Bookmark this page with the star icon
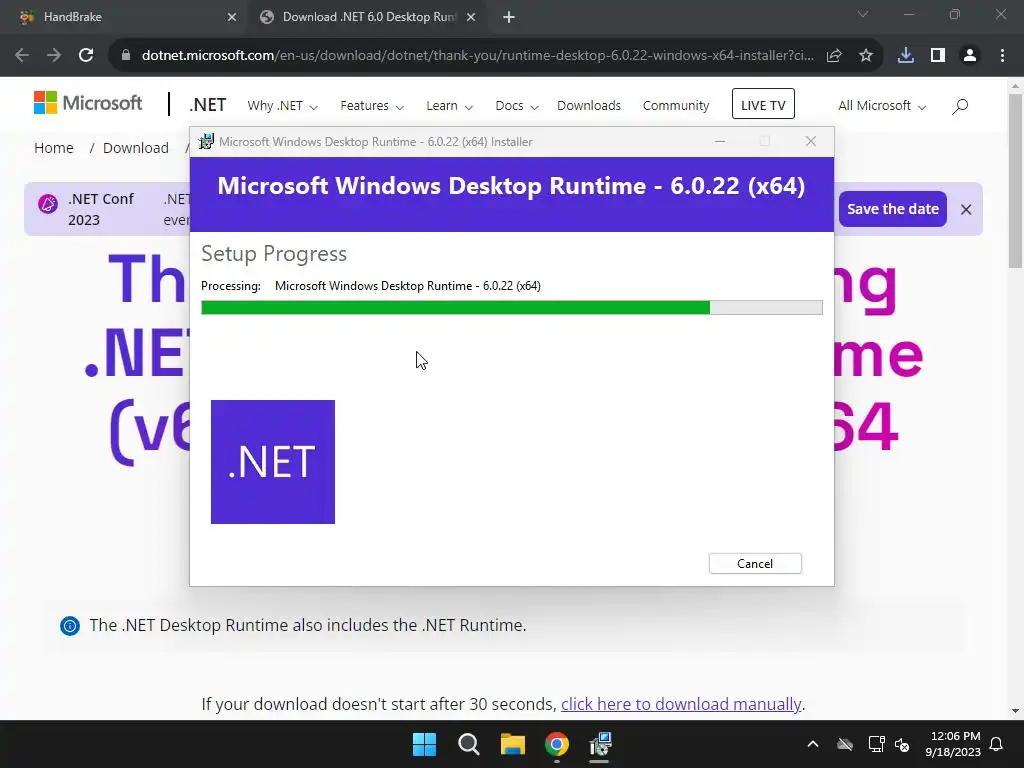The height and width of the screenshot is (768, 1024). [866, 56]
